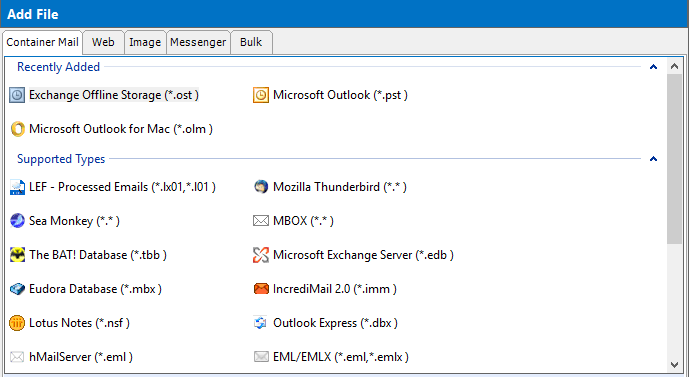Click the Lotus Notes nsf icon

pyautogui.click(x=17, y=323)
